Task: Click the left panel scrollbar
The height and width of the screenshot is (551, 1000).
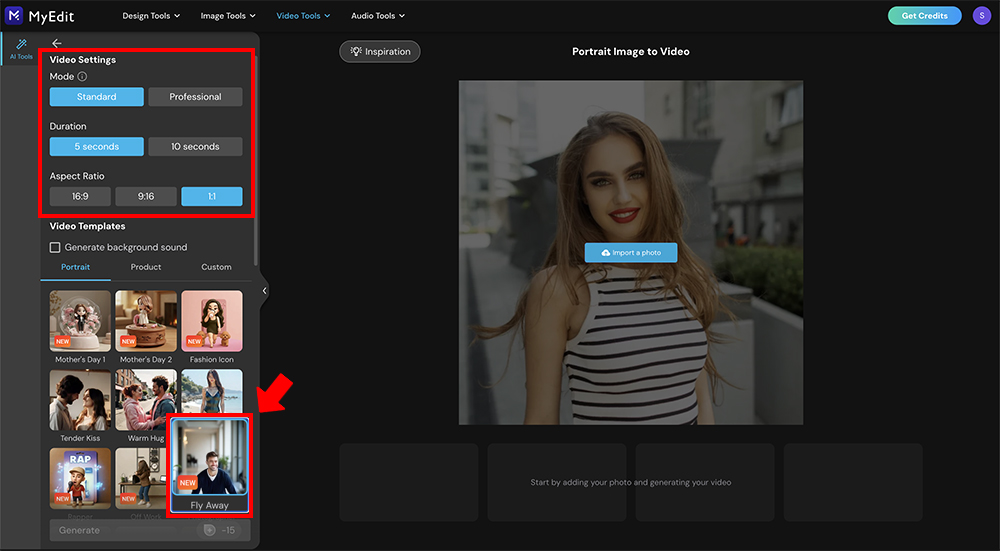Action: click(x=256, y=159)
